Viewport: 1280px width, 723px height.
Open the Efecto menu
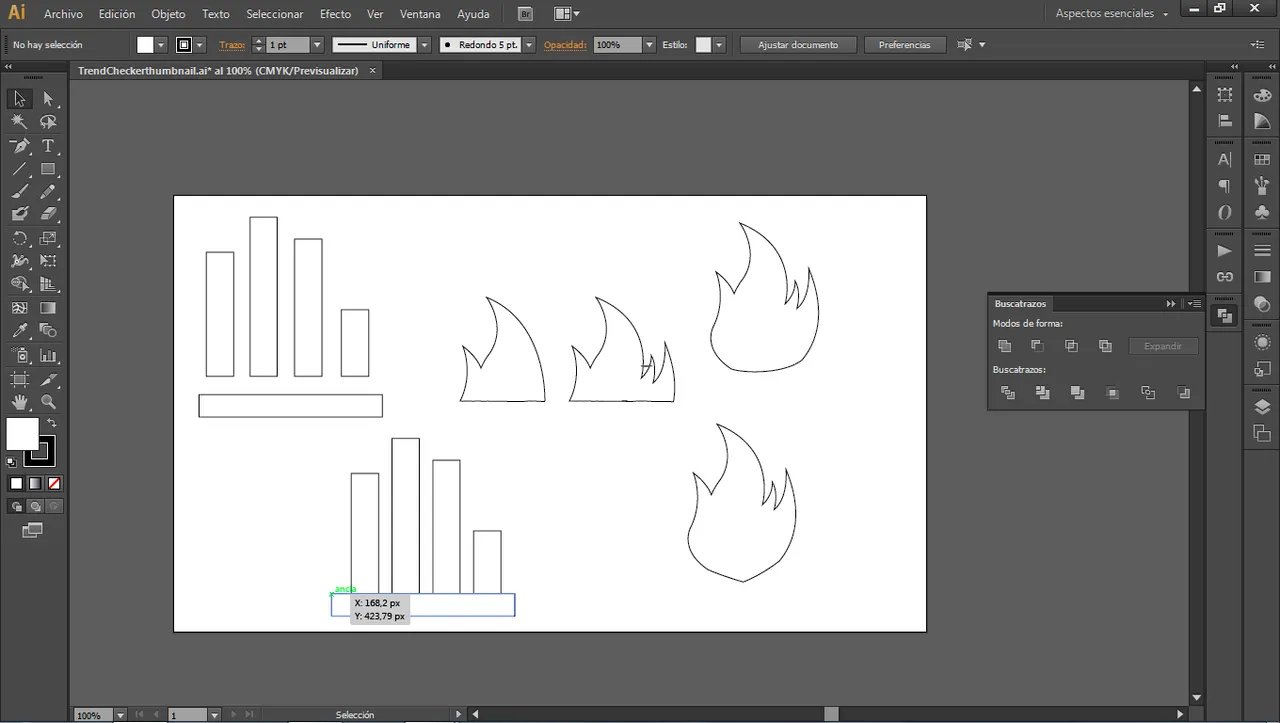point(335,14)
